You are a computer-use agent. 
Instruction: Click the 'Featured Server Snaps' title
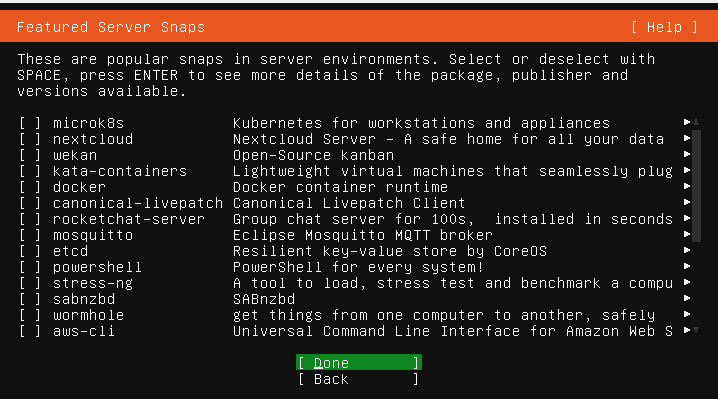point(111,27)
